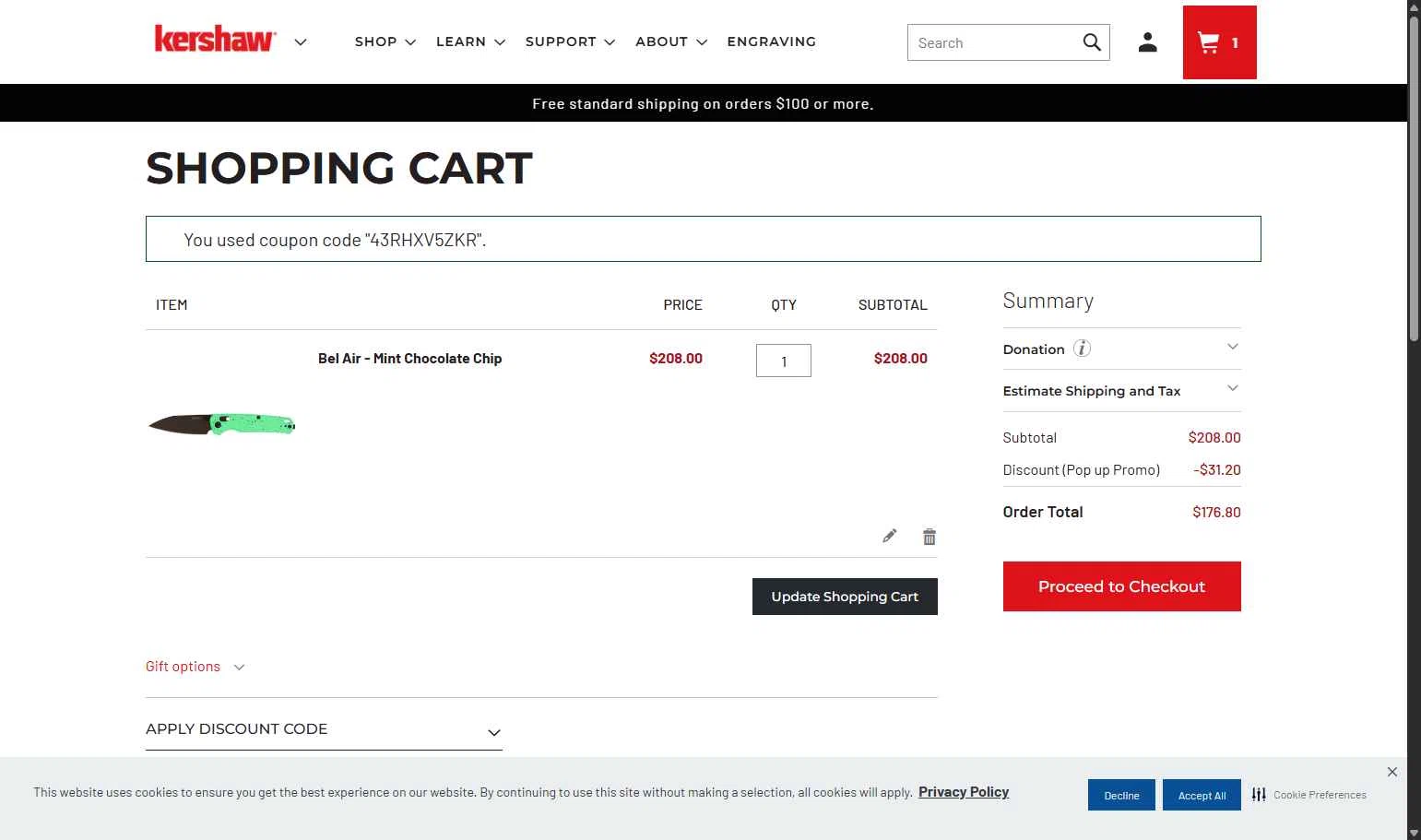This screenshot has width=1421, height=840.
Task: Click Update Shopping Cart button
Action: [845, 597]
